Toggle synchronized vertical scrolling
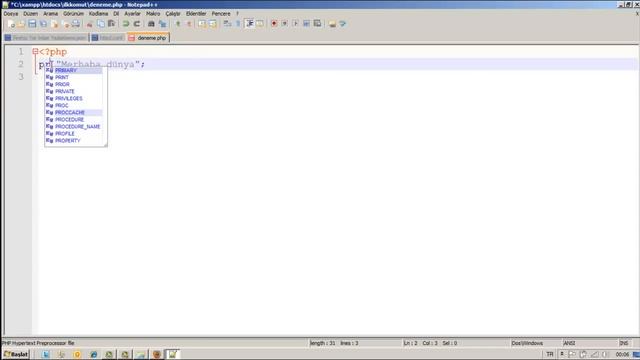This screenshot has width=640, height=360. pos(202,24)
